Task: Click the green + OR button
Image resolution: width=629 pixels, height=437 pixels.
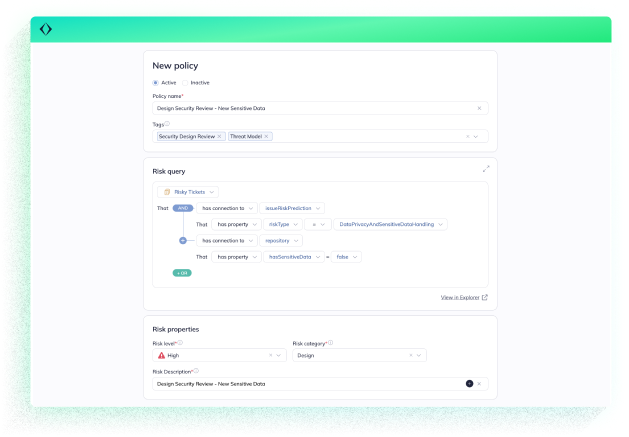Action: [182, 272]
